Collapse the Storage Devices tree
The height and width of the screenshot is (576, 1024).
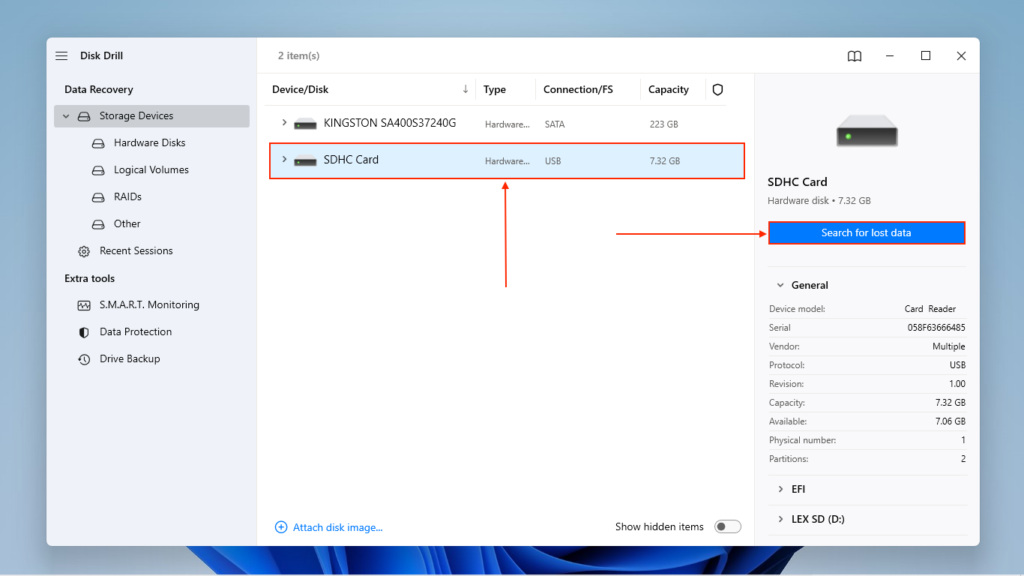pos(66,116)
